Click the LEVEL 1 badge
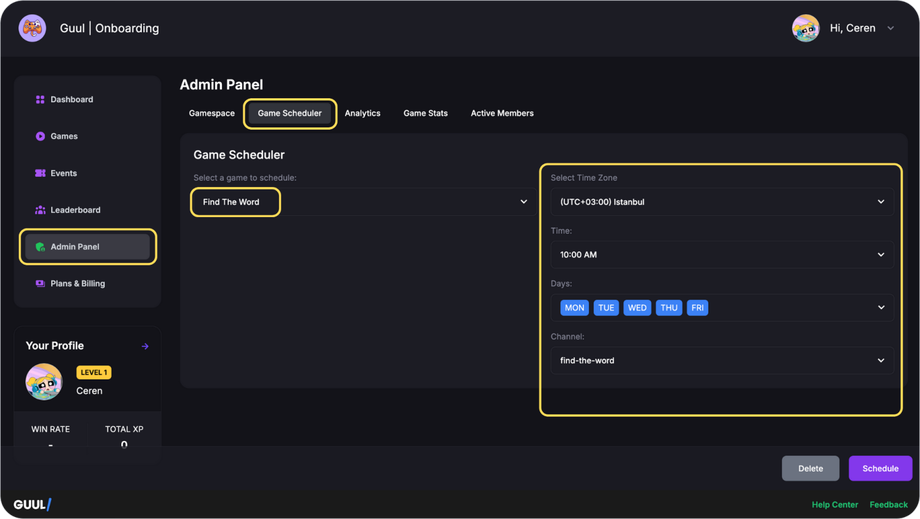 94,372
